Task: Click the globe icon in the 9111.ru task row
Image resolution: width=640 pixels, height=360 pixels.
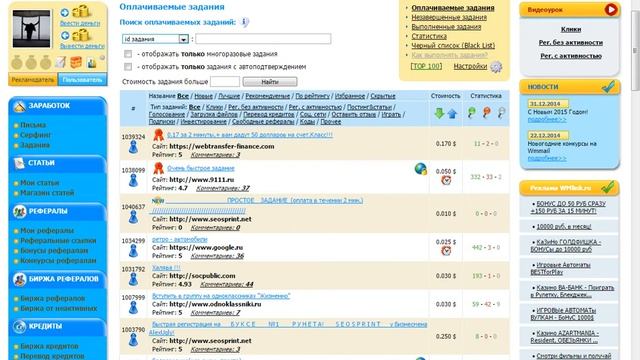Action: (420, 169)
